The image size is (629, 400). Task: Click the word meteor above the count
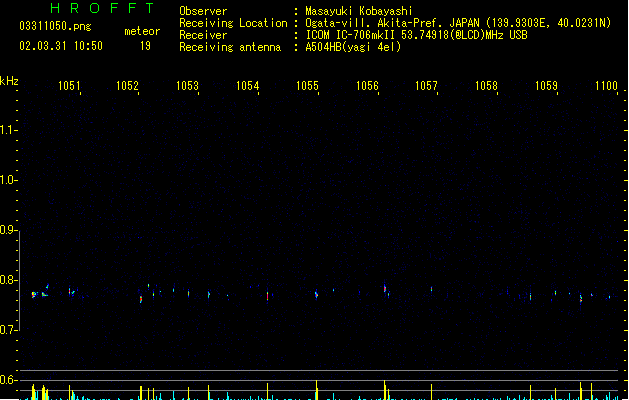(142, 31)
